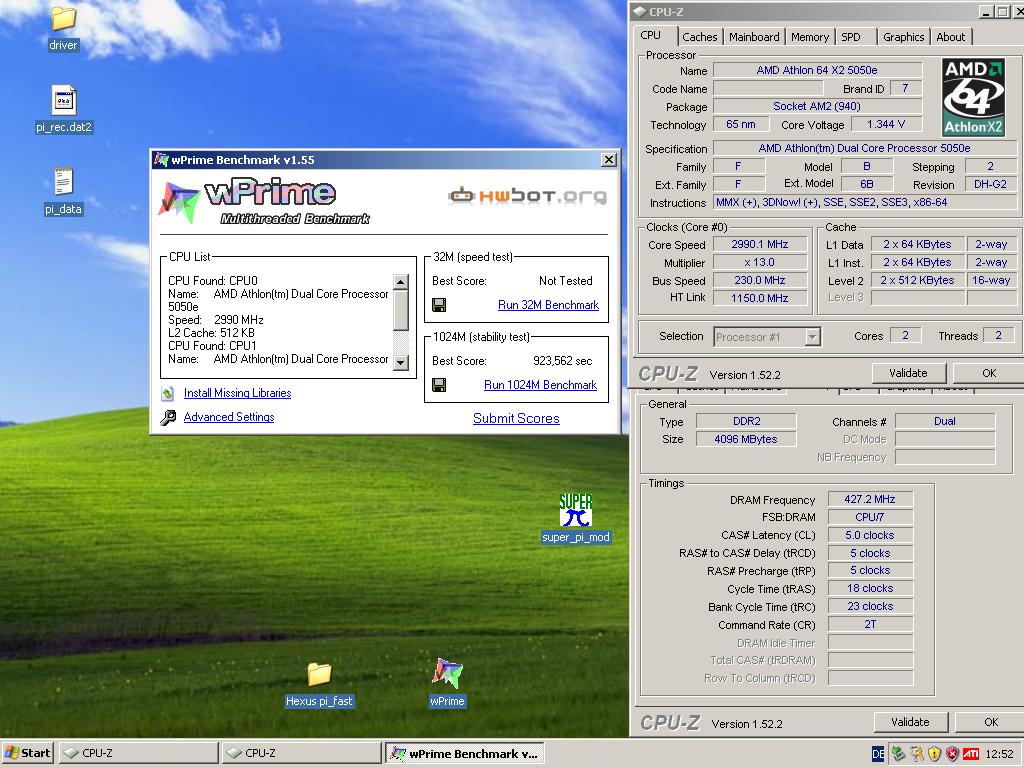The image size is (1024, 768).
Task: Click the taskbar clock showing 12:52
Action: pyautogui.click(x=999, y=754)
